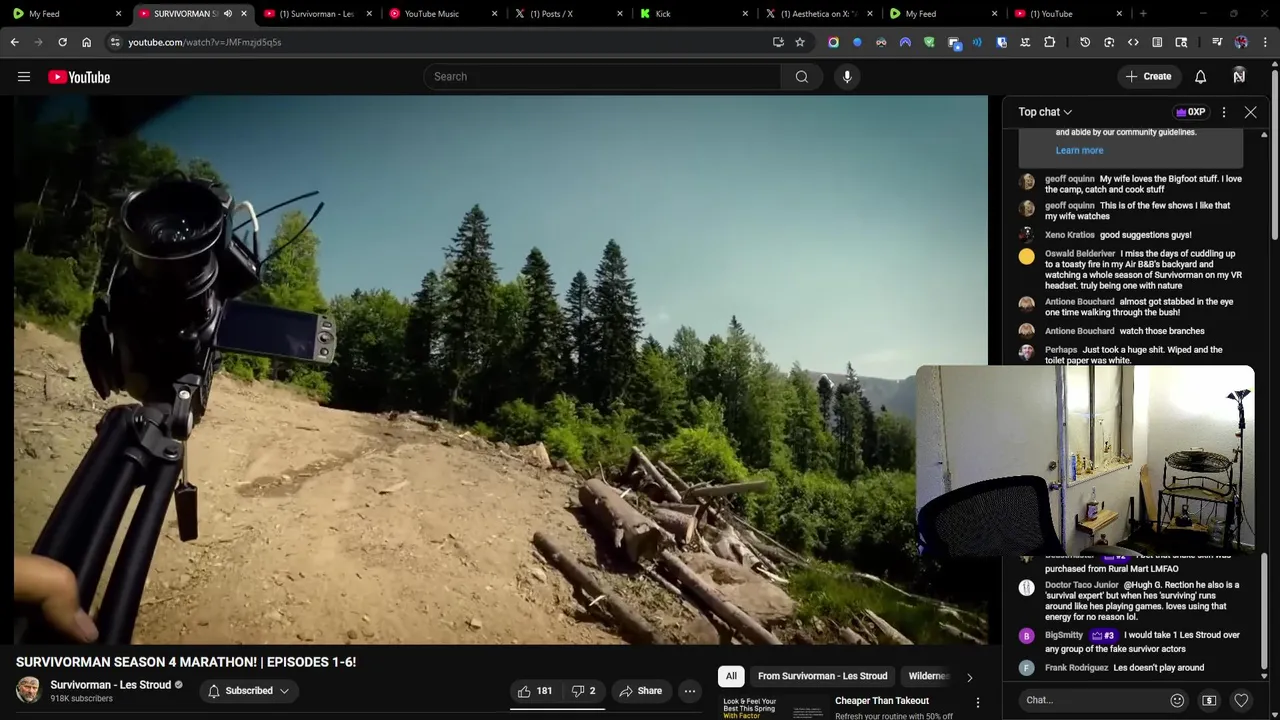1280x720 pixels.
Task: Bookmark this page with the star
Action: 800,42
